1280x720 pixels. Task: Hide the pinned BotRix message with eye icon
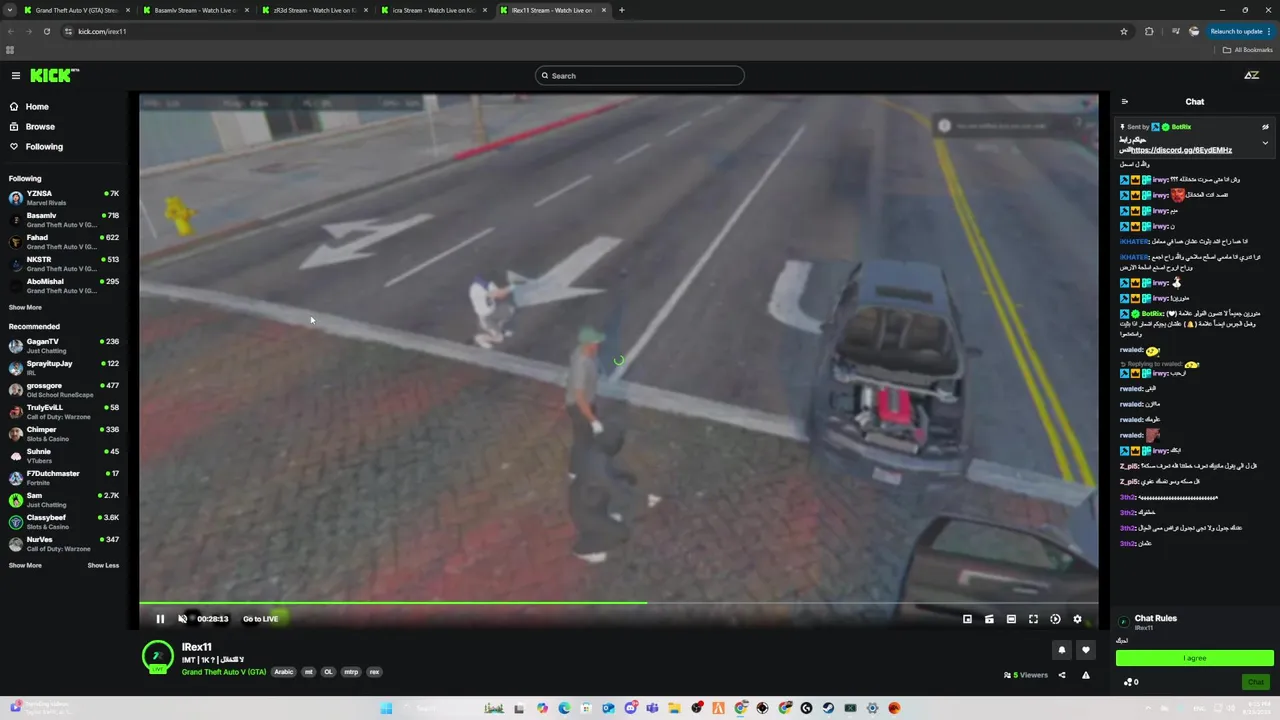1265,127
